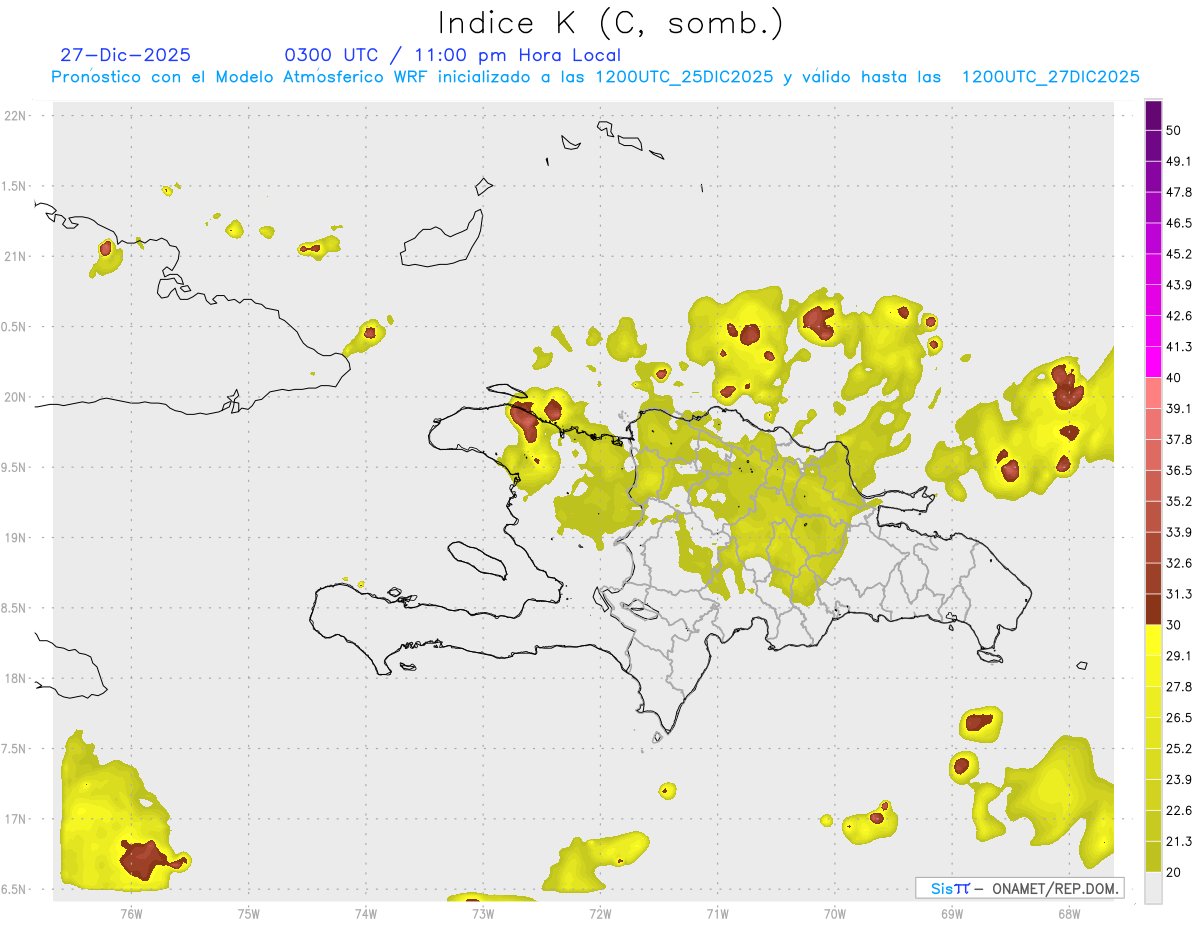Click the "72W" longitude label

tap(600, 913)
